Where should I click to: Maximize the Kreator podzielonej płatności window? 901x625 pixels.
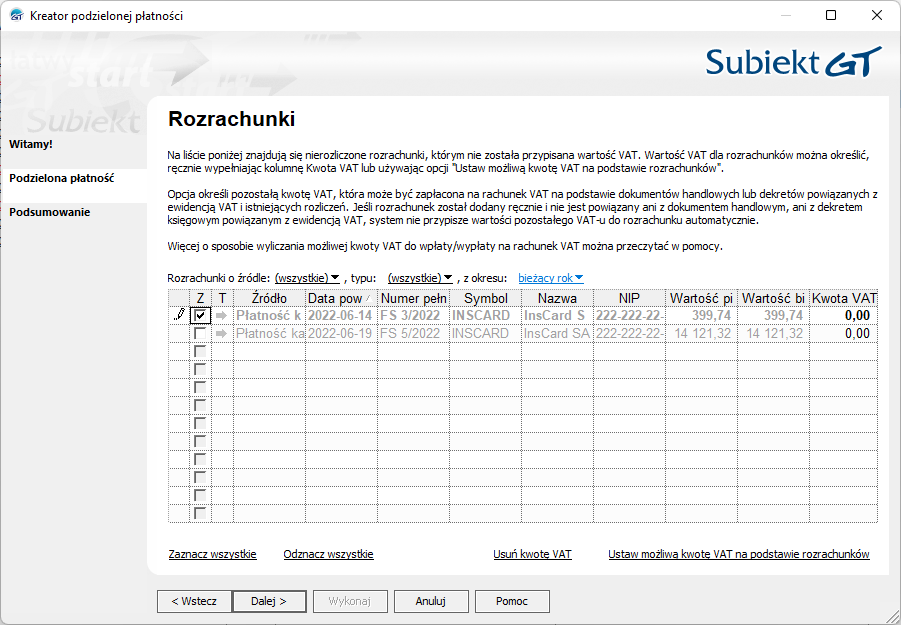pyautogui.click(x=831, y=15)
